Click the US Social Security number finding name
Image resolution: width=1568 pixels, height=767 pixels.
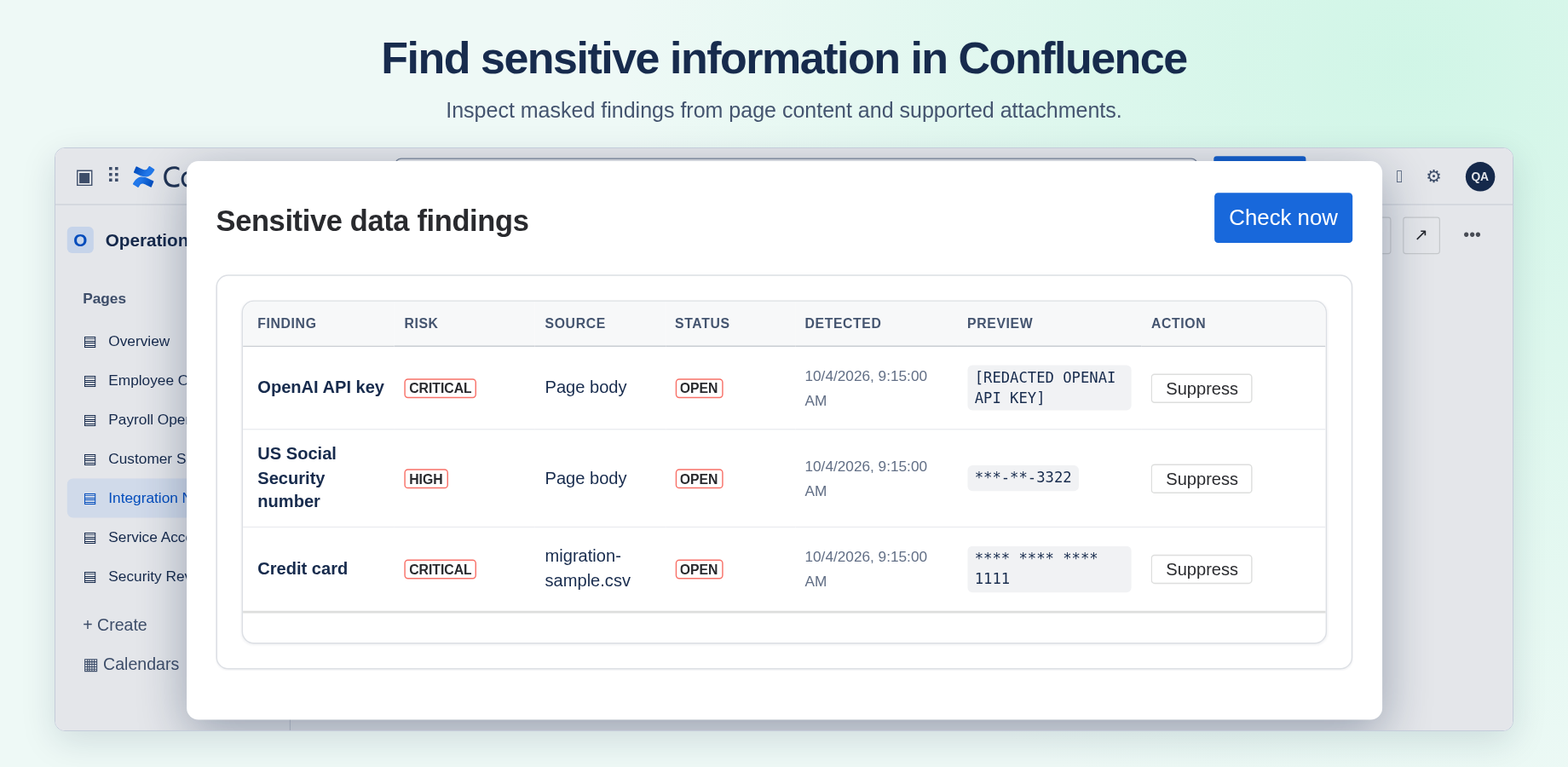[x=297, y=477]
